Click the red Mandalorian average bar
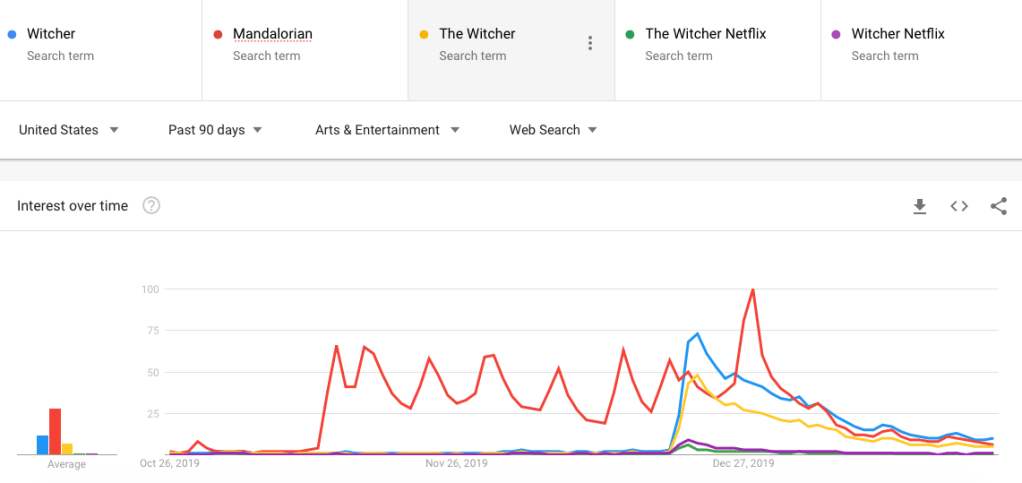 (x=55, y=431)
